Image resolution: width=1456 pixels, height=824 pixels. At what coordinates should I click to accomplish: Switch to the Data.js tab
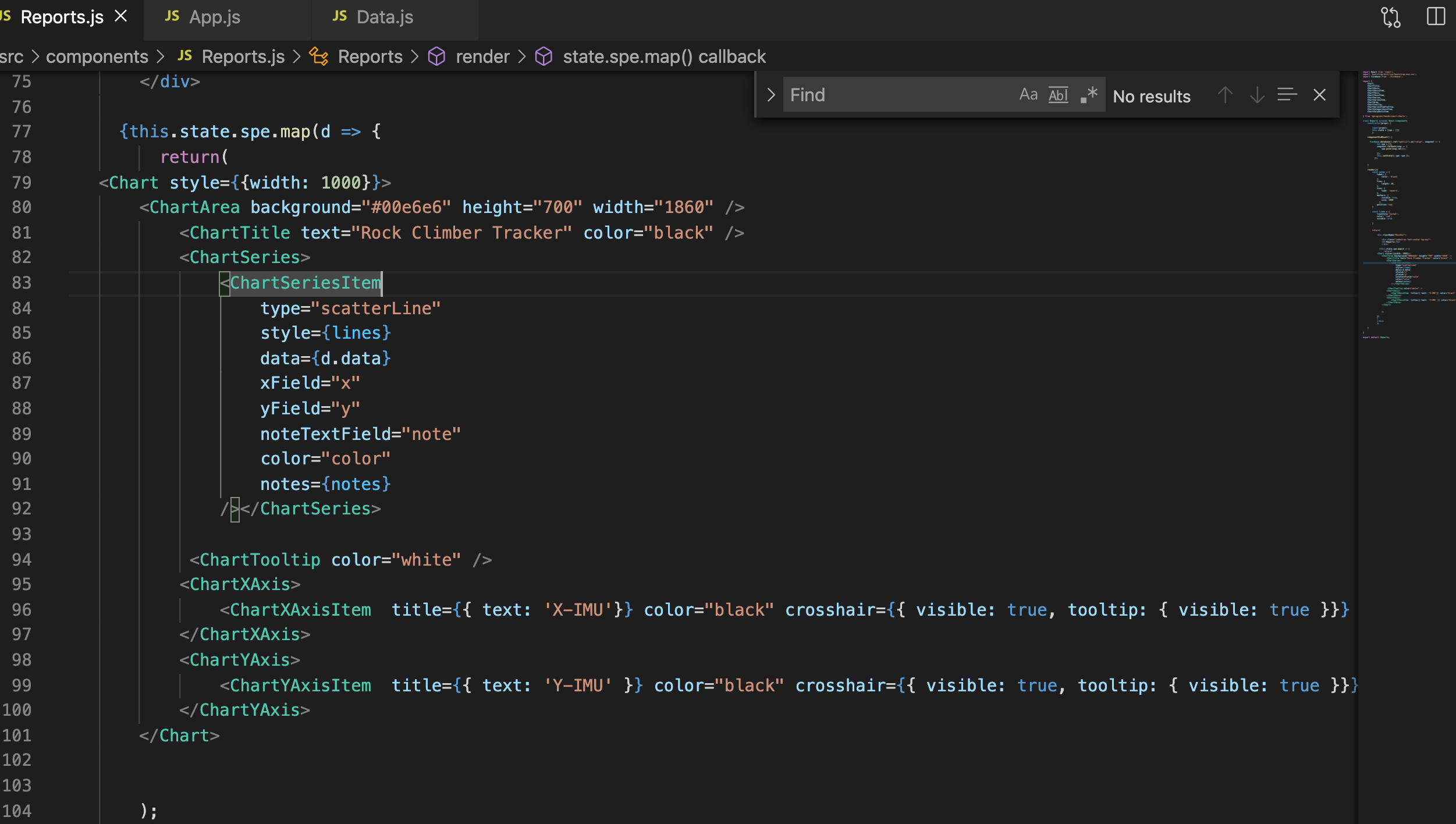point(384,17)
